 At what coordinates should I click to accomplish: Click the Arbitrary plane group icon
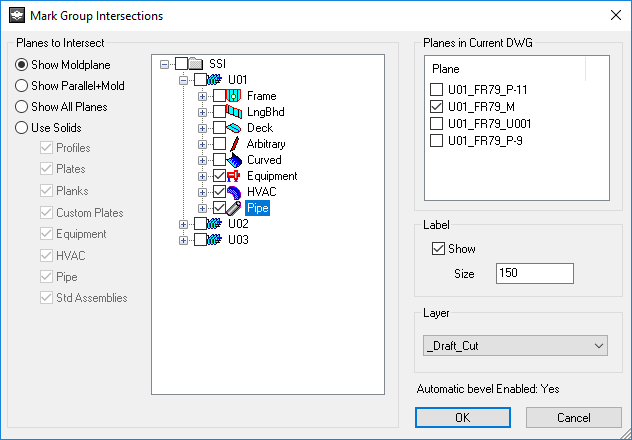click(234, 144)
